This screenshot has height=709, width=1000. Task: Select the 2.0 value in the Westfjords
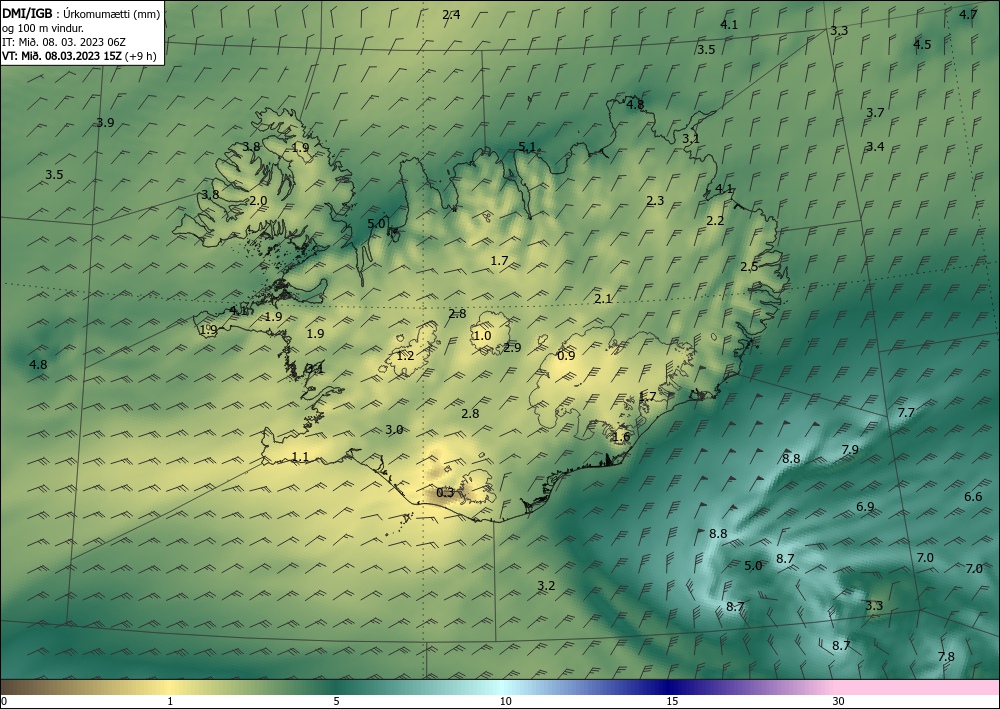(258, 201)
